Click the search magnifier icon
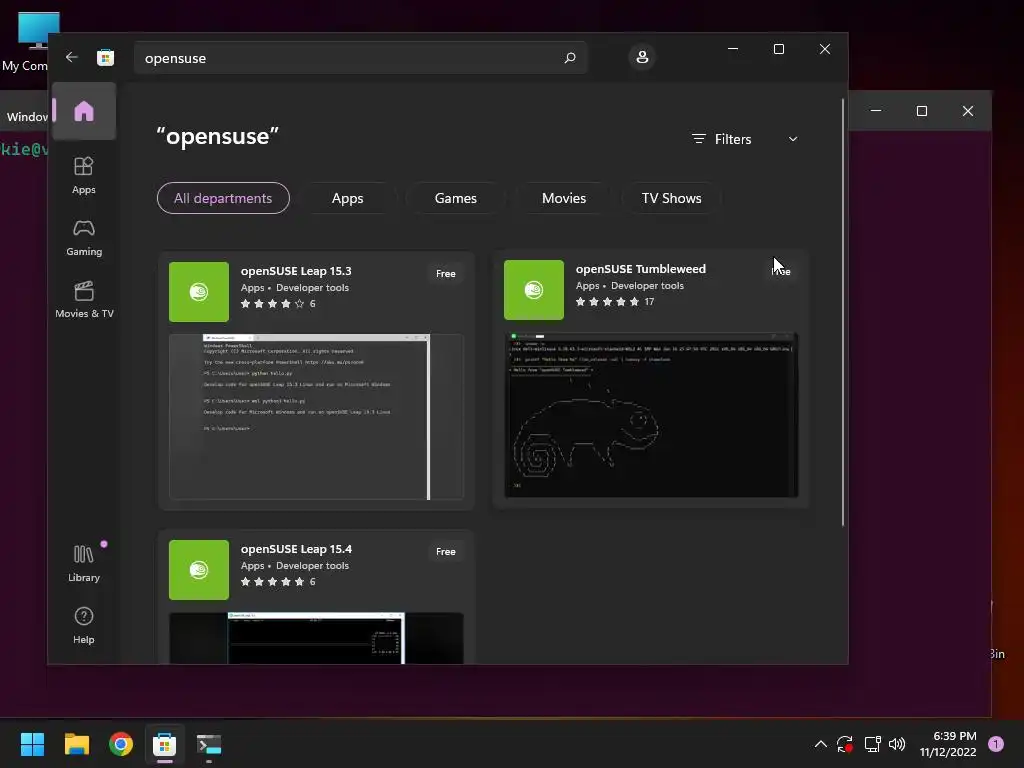This screenshot has height=768, width=1024. (x=569, y=57)
